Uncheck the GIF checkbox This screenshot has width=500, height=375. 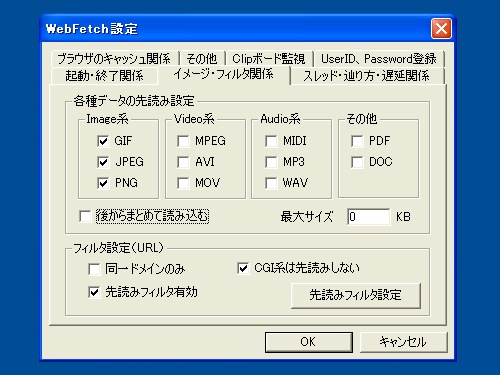[x=103, y=141]
